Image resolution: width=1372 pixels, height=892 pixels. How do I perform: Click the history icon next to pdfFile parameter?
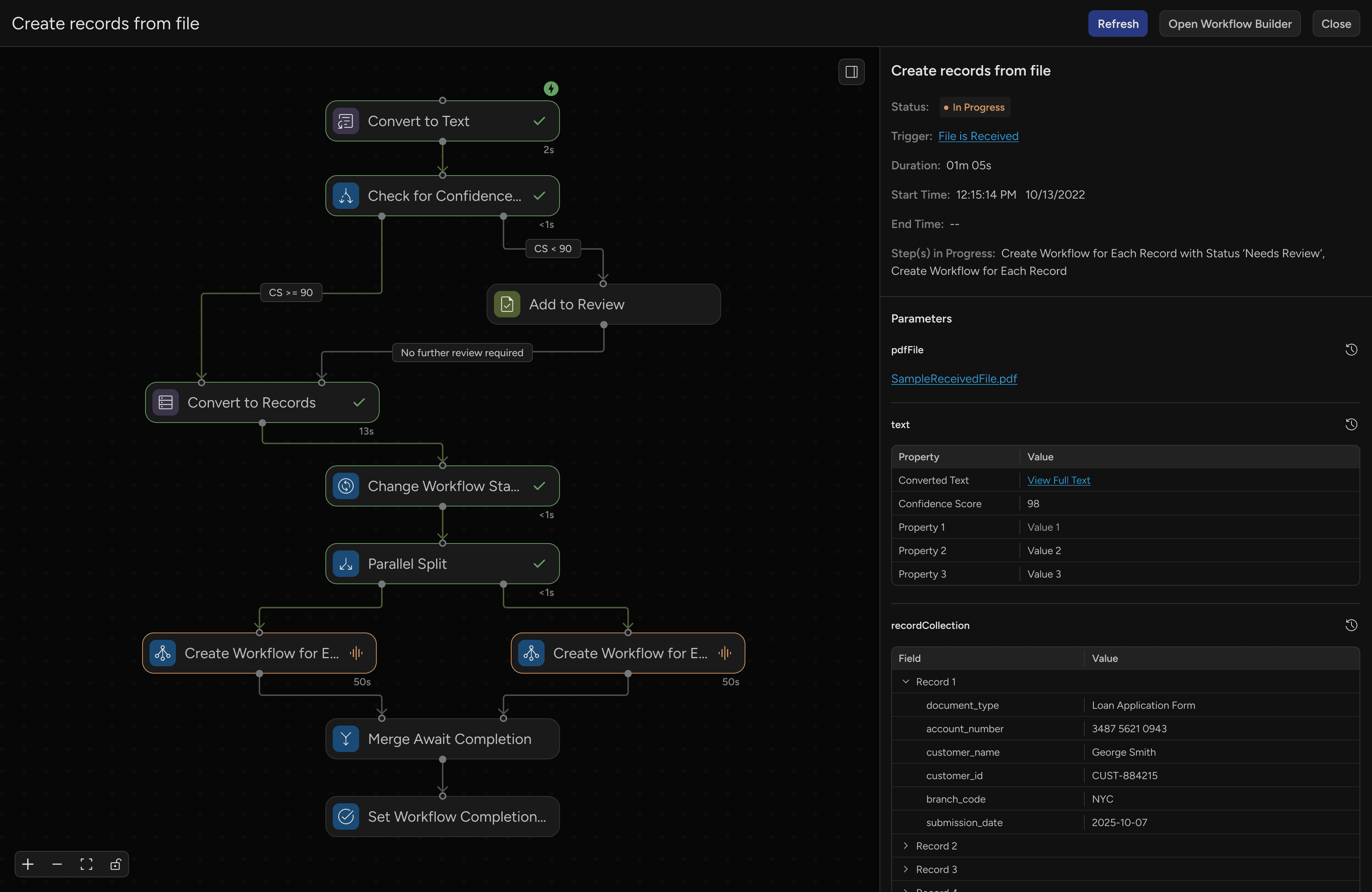coord(1351,350)
